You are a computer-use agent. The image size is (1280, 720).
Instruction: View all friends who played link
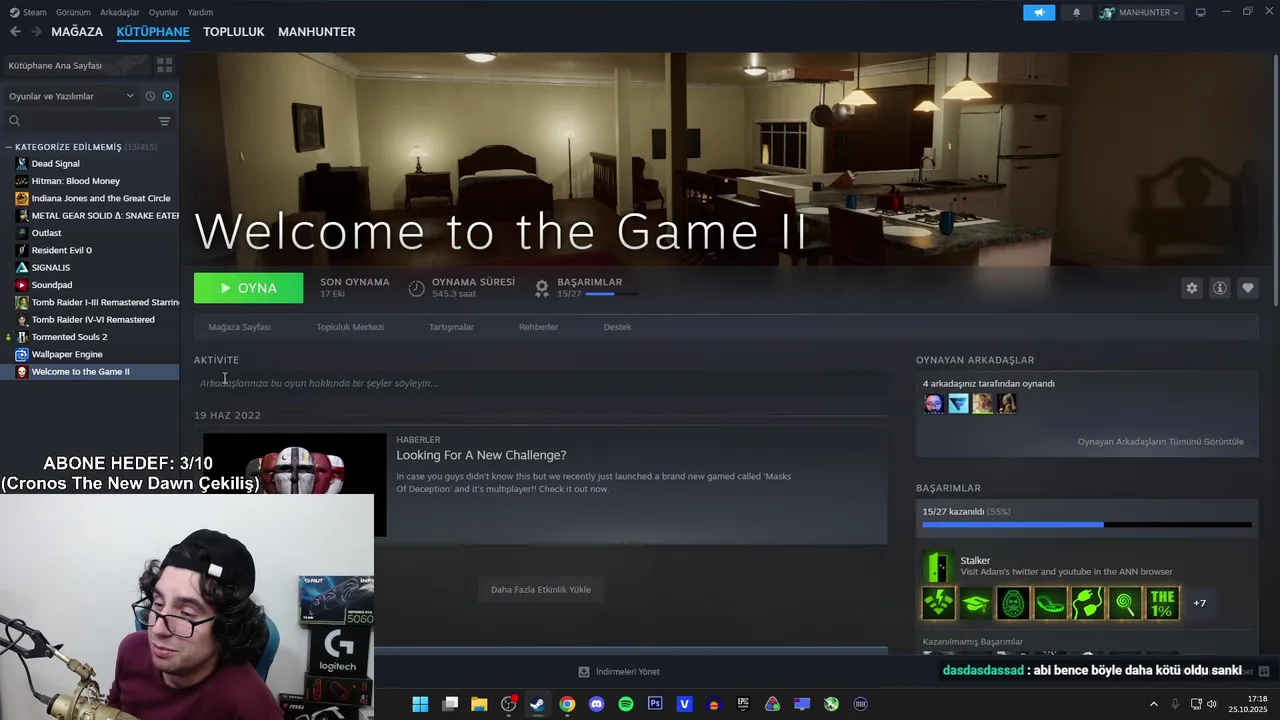pyautogui.click(x=1160, y=442)
